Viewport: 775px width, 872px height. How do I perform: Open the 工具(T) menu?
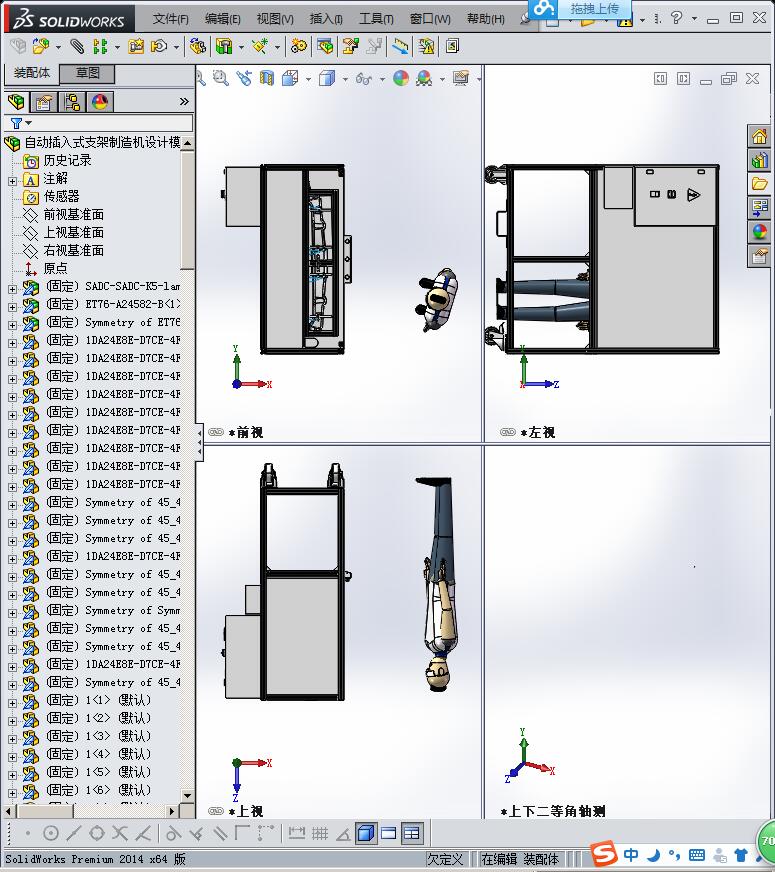point(376,19)
